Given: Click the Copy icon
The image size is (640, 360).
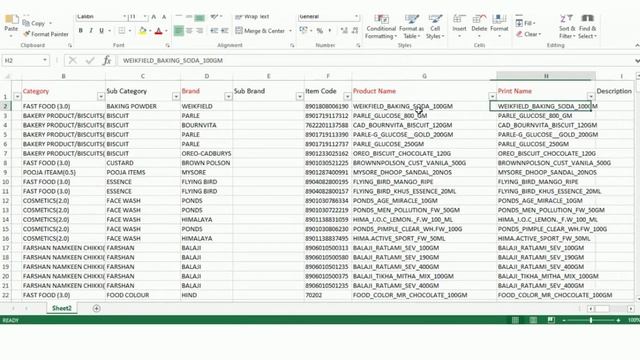Looking at the screenshot, I should pyautogui.click(x=27, y=23).
